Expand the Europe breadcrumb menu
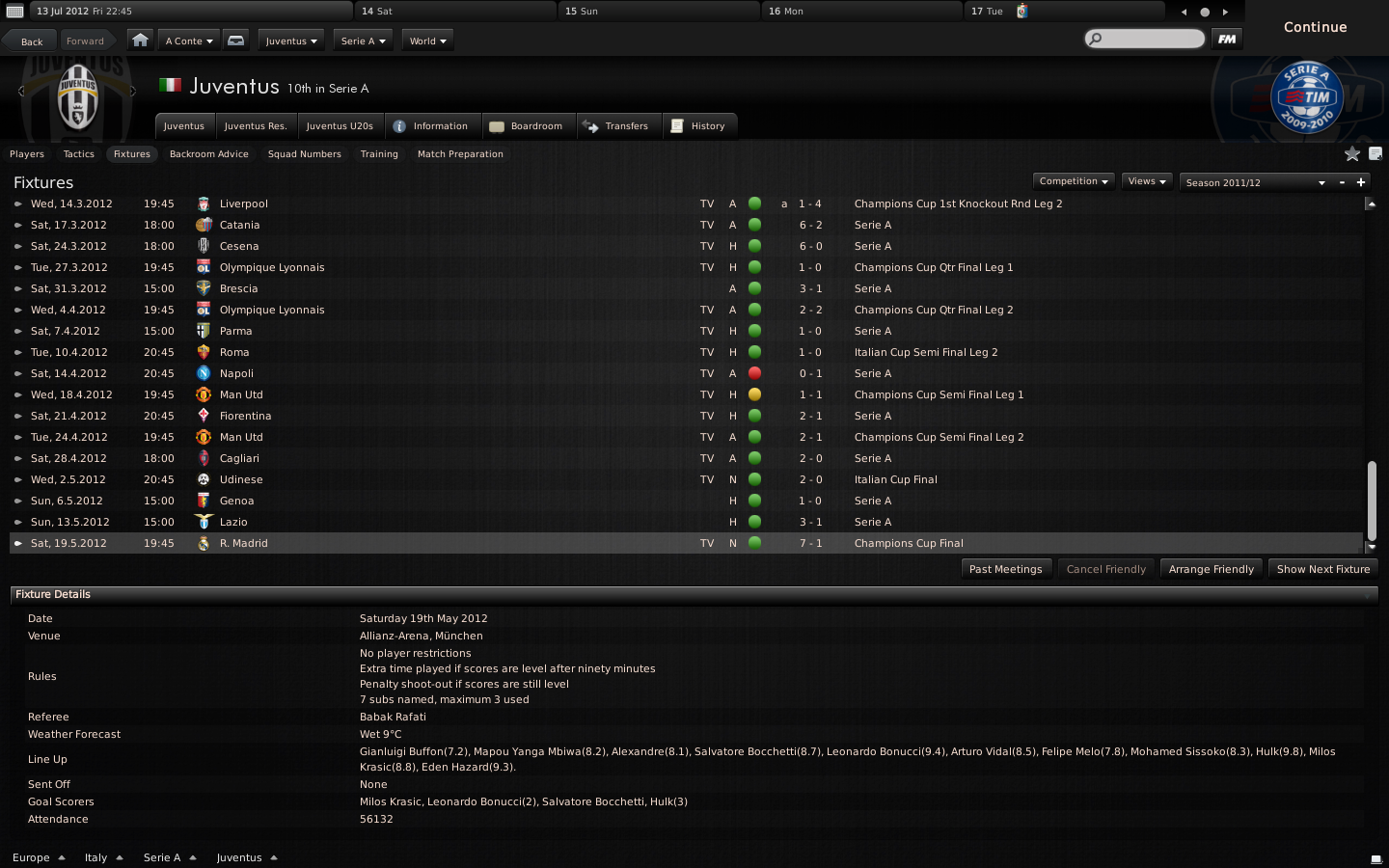 coord(39,857)
